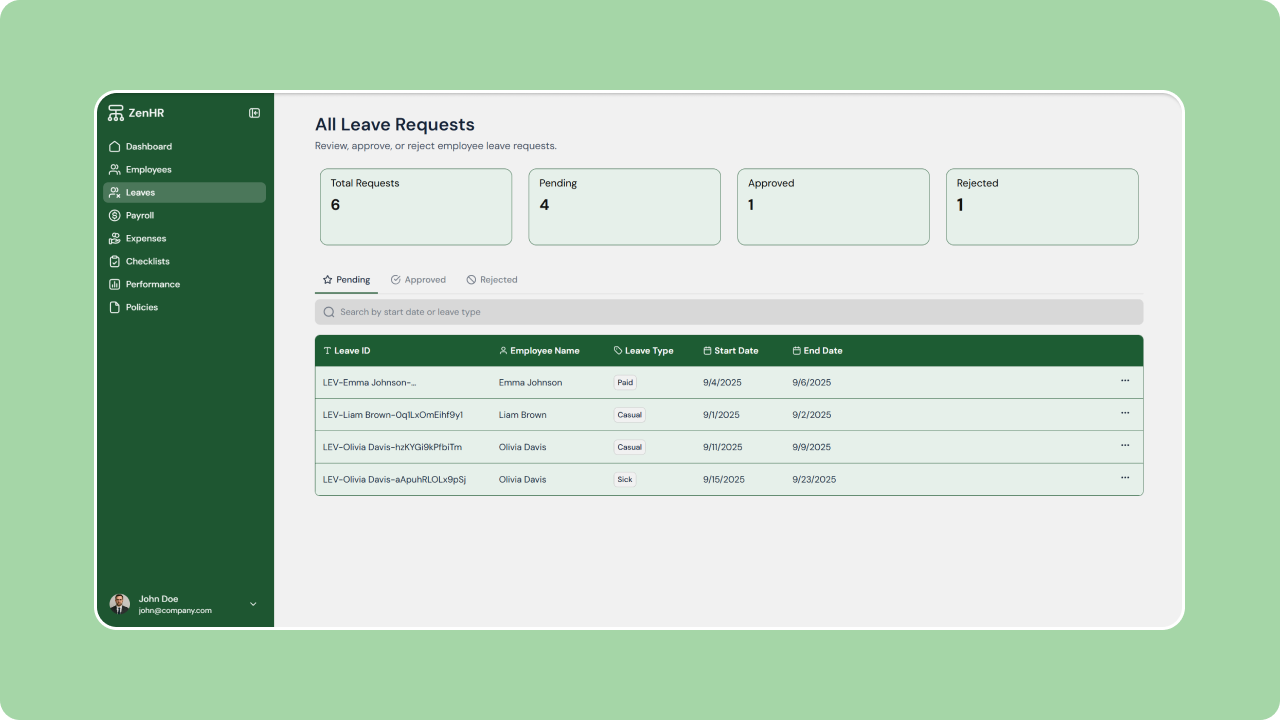Click Liam Brown's Casual badge
The height and width of the screenshot is (720, 1280).
[x=630, y=415]
